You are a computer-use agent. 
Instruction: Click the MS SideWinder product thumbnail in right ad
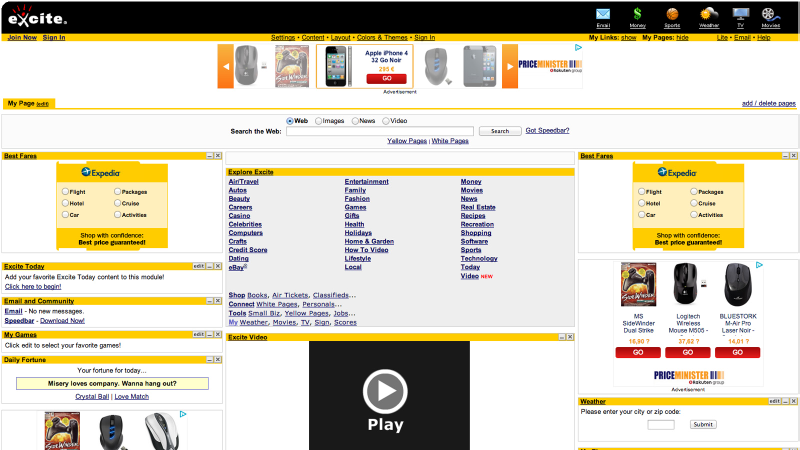(638, 284)
